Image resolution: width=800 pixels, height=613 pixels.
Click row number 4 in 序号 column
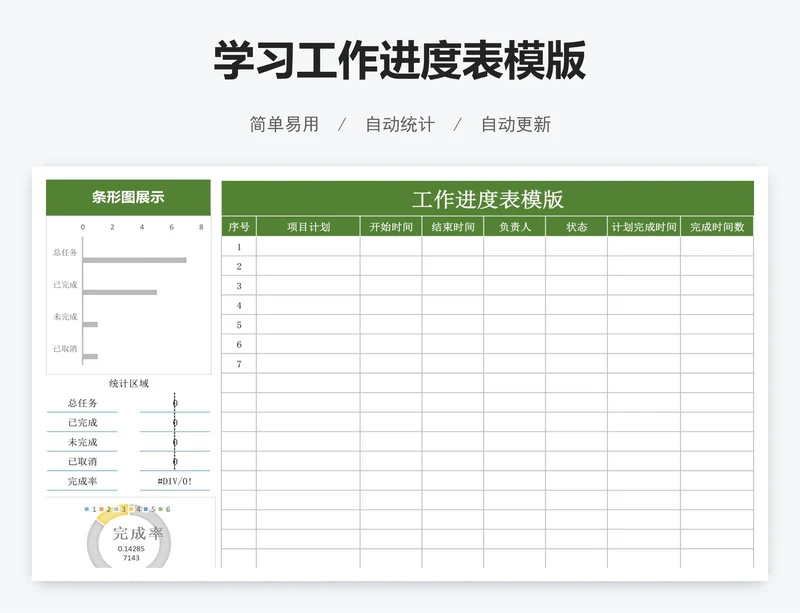tap(239, 305)
